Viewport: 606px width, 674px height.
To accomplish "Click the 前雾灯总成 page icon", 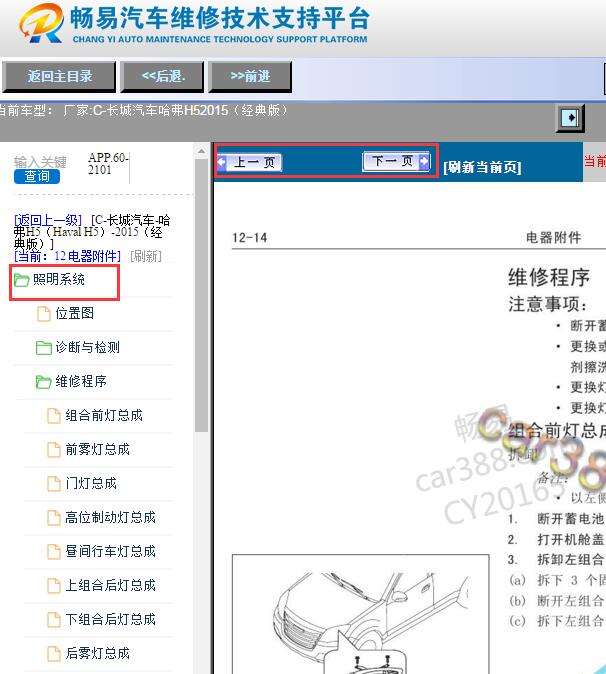I will pos(54,450).
